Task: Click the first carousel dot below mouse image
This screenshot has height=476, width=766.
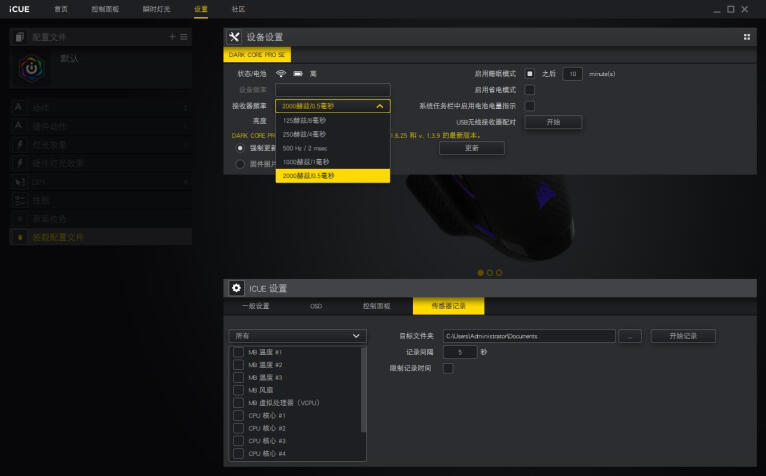Action: pyautogui.click(x=480, y=272)
